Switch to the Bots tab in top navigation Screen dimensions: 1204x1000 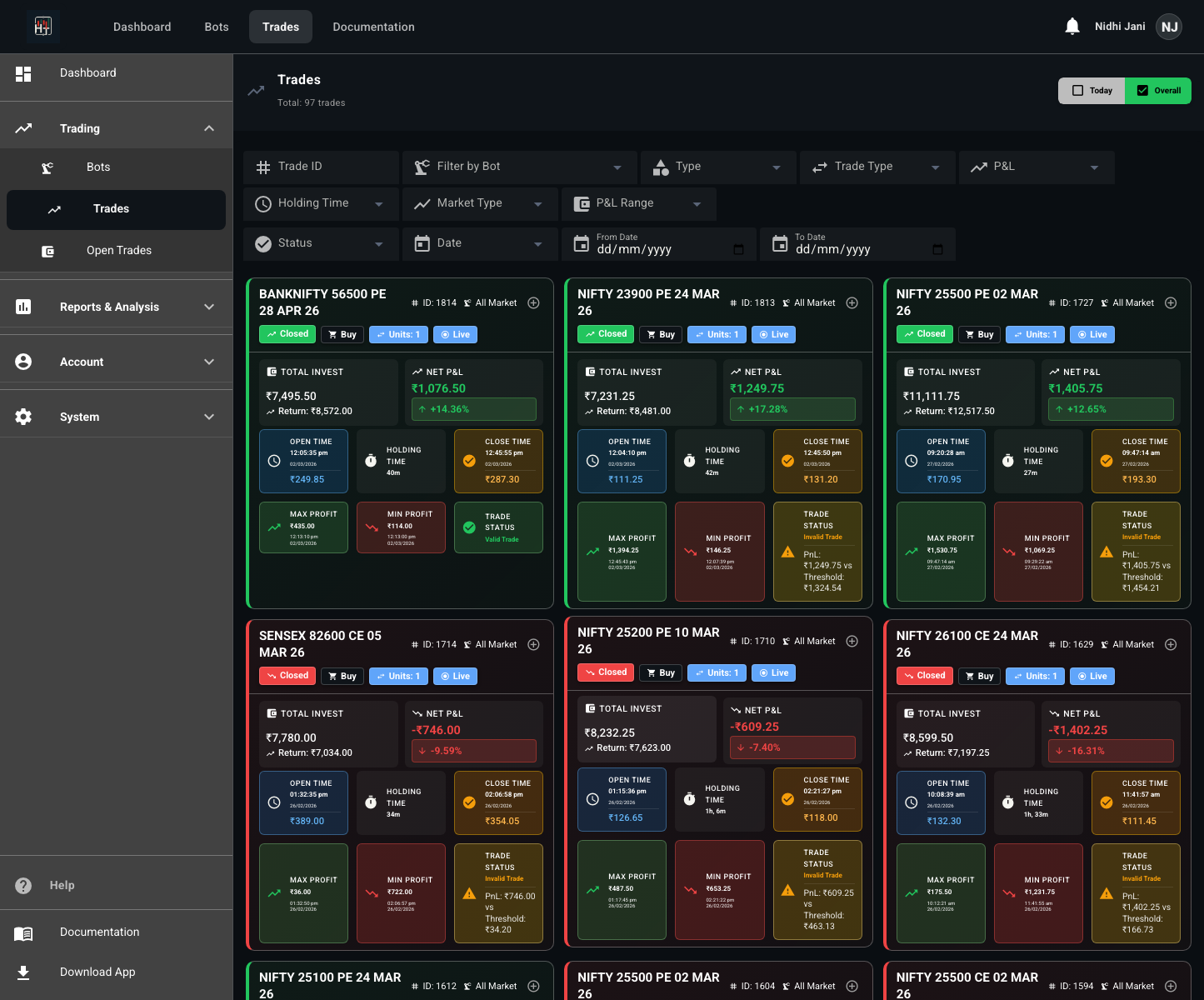[216, 26]
